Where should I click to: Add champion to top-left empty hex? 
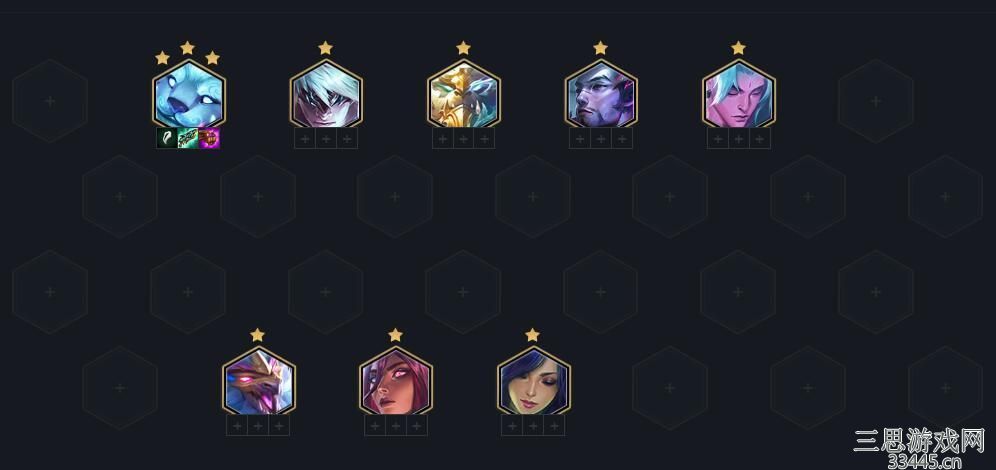point(50,101)
